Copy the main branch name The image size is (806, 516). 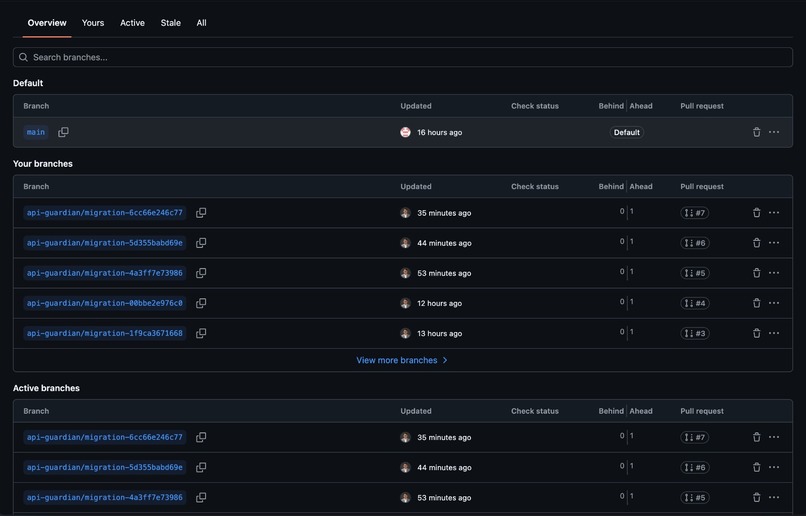click(x=63, y=132)
